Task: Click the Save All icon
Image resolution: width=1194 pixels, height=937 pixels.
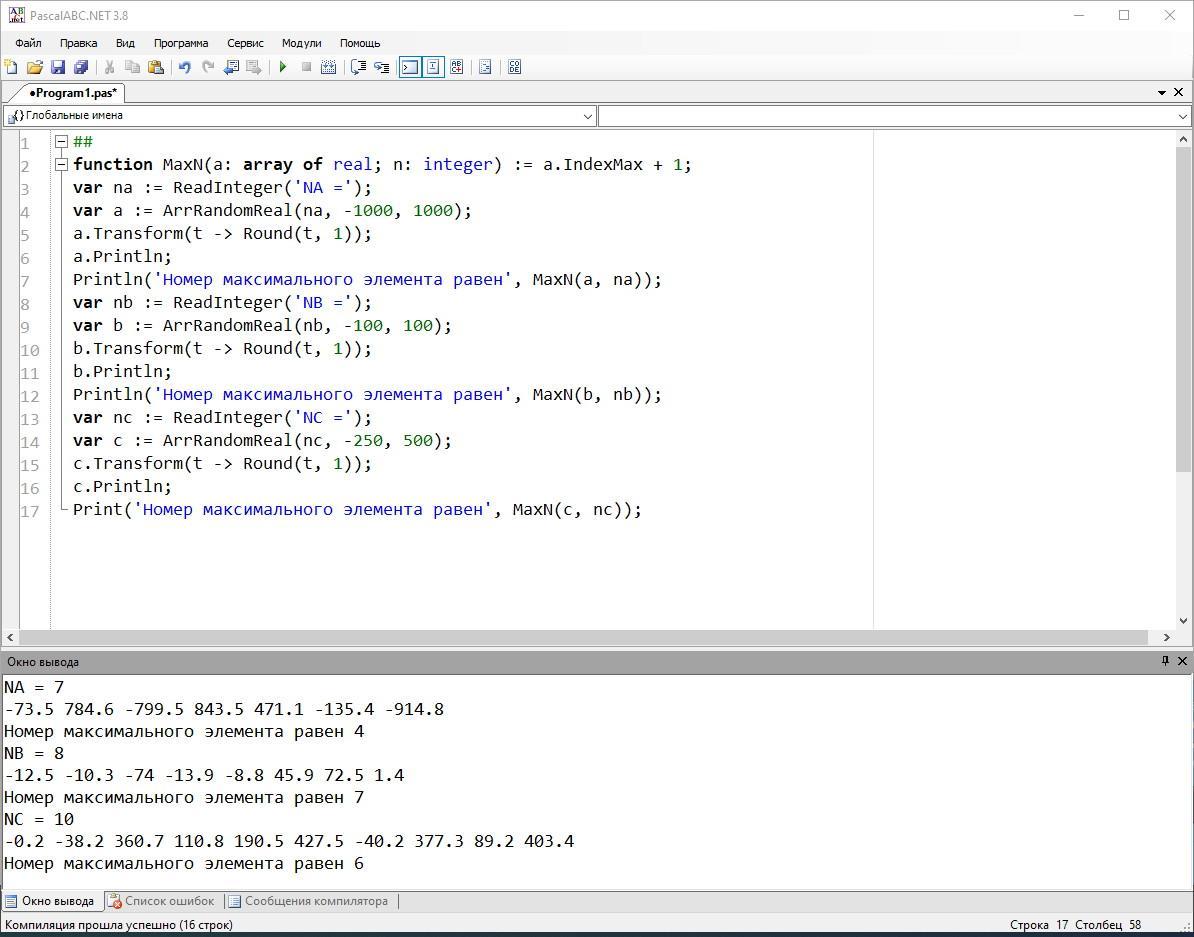Action: point(81,67)
